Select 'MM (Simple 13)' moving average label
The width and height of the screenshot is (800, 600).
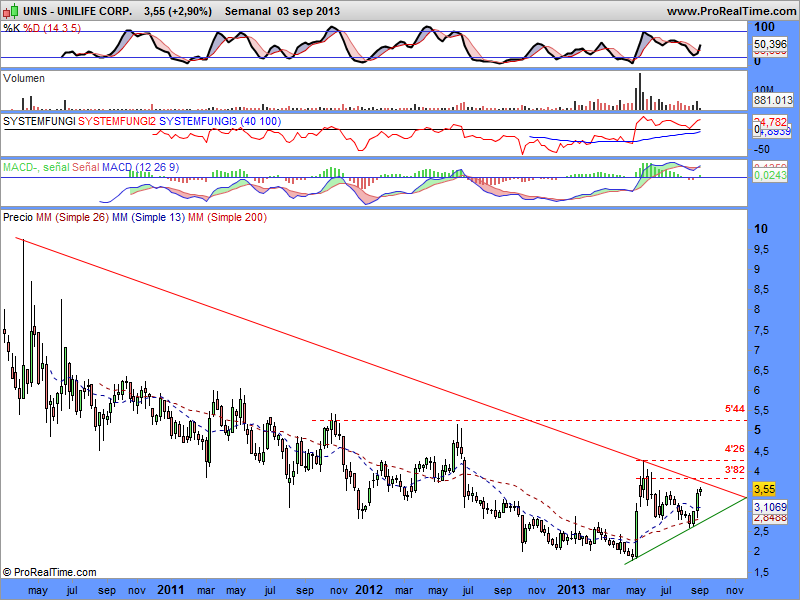(x=148, y=217)
